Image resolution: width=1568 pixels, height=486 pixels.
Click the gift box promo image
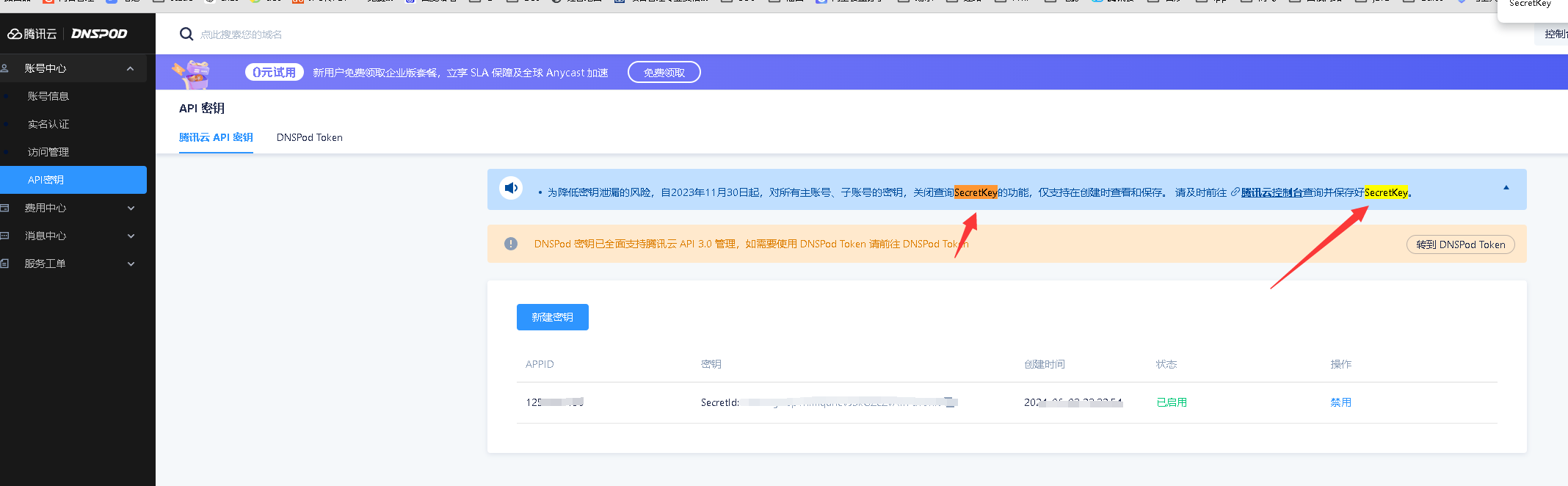pyautogui.click(x=192, y=73)
